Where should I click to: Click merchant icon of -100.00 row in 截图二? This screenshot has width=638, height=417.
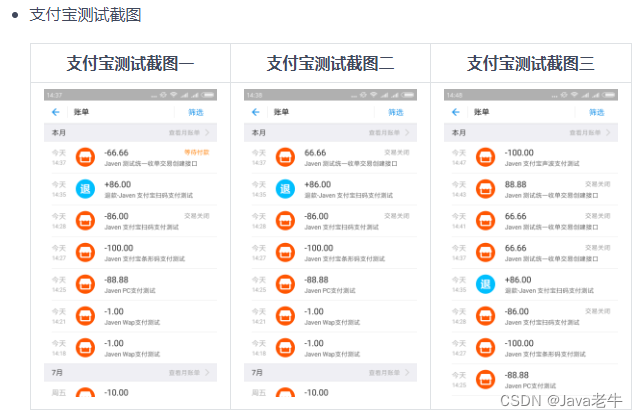point(285,253)
